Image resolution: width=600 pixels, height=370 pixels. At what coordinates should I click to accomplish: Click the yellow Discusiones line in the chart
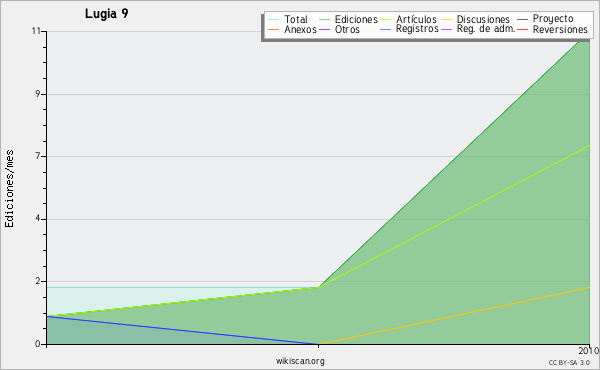pos(454,316)
